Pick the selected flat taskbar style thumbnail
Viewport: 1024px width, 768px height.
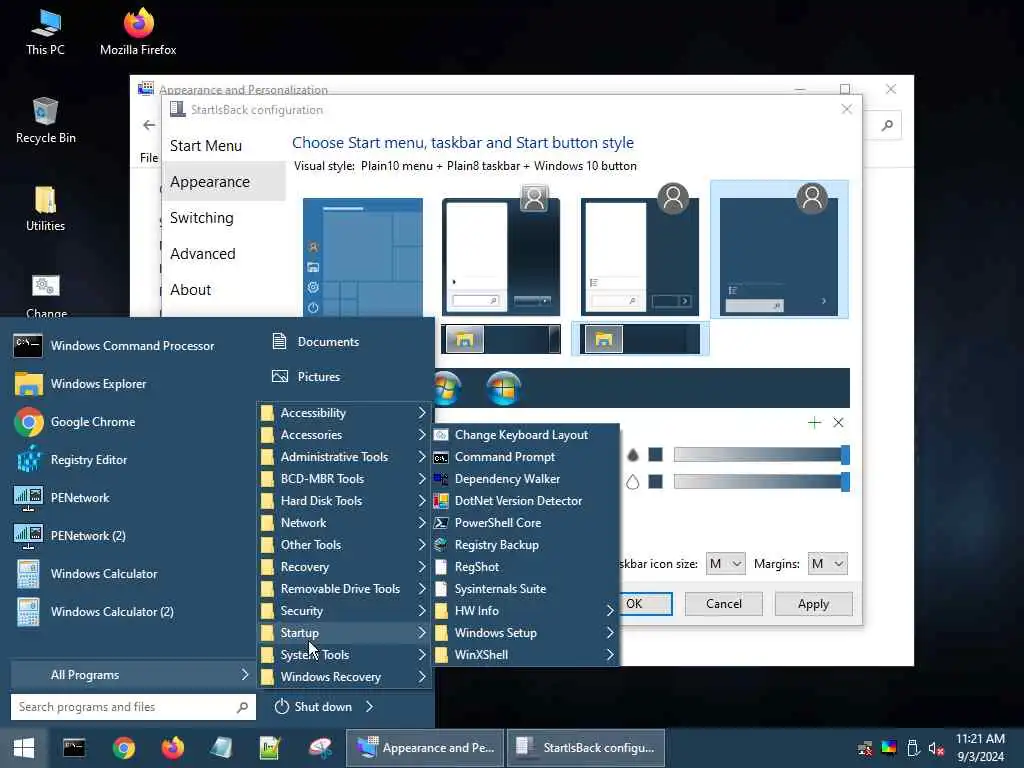point(640,339)
